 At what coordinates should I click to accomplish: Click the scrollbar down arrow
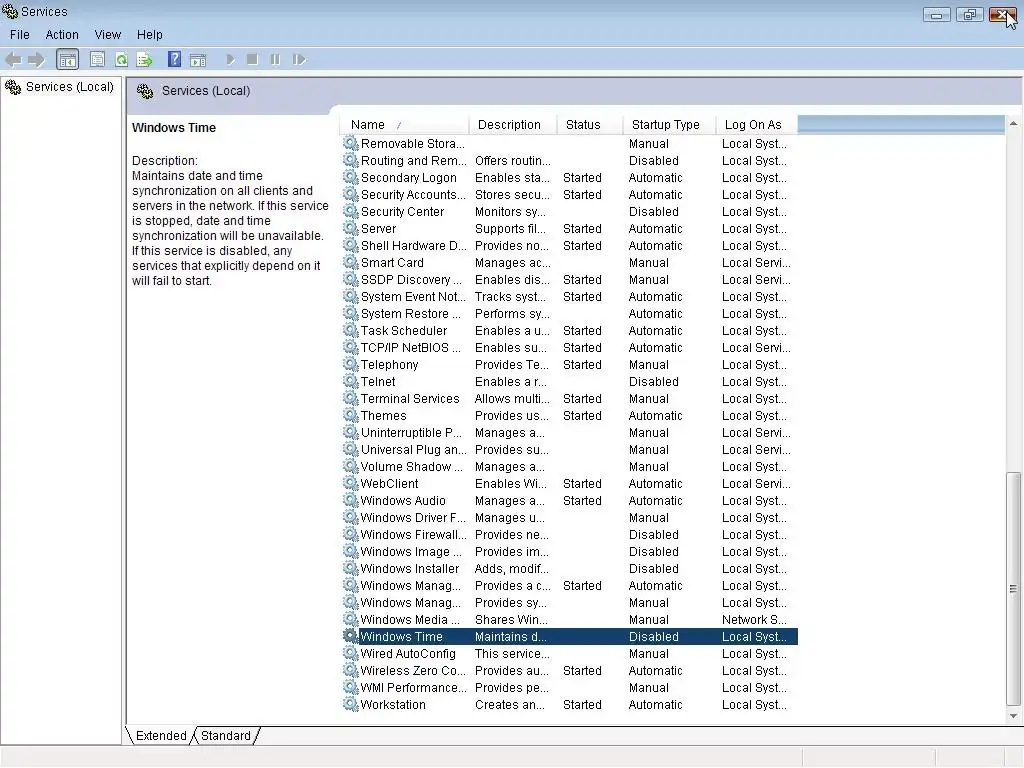point(1013,716)
